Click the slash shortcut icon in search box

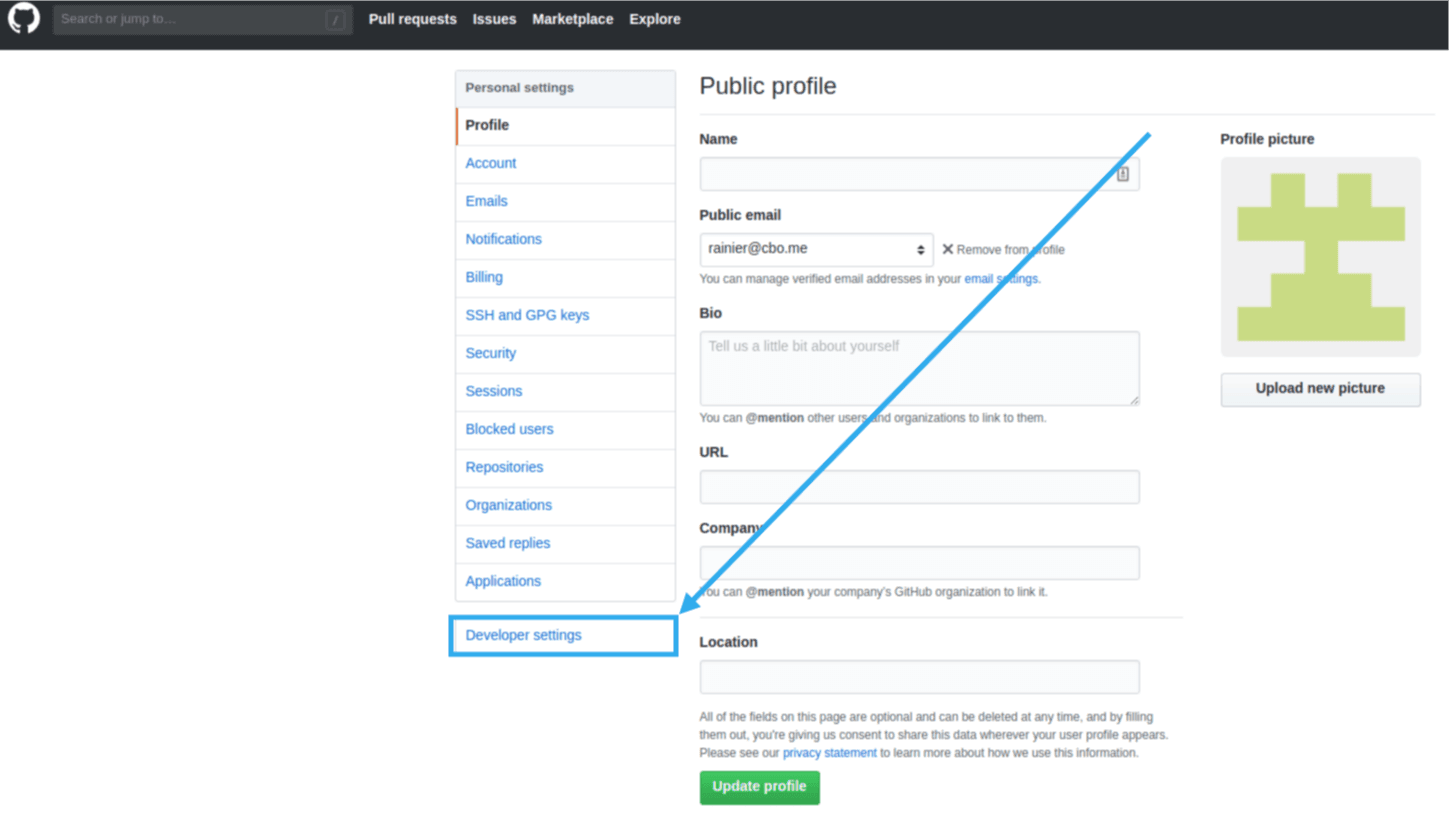point(336,20)
